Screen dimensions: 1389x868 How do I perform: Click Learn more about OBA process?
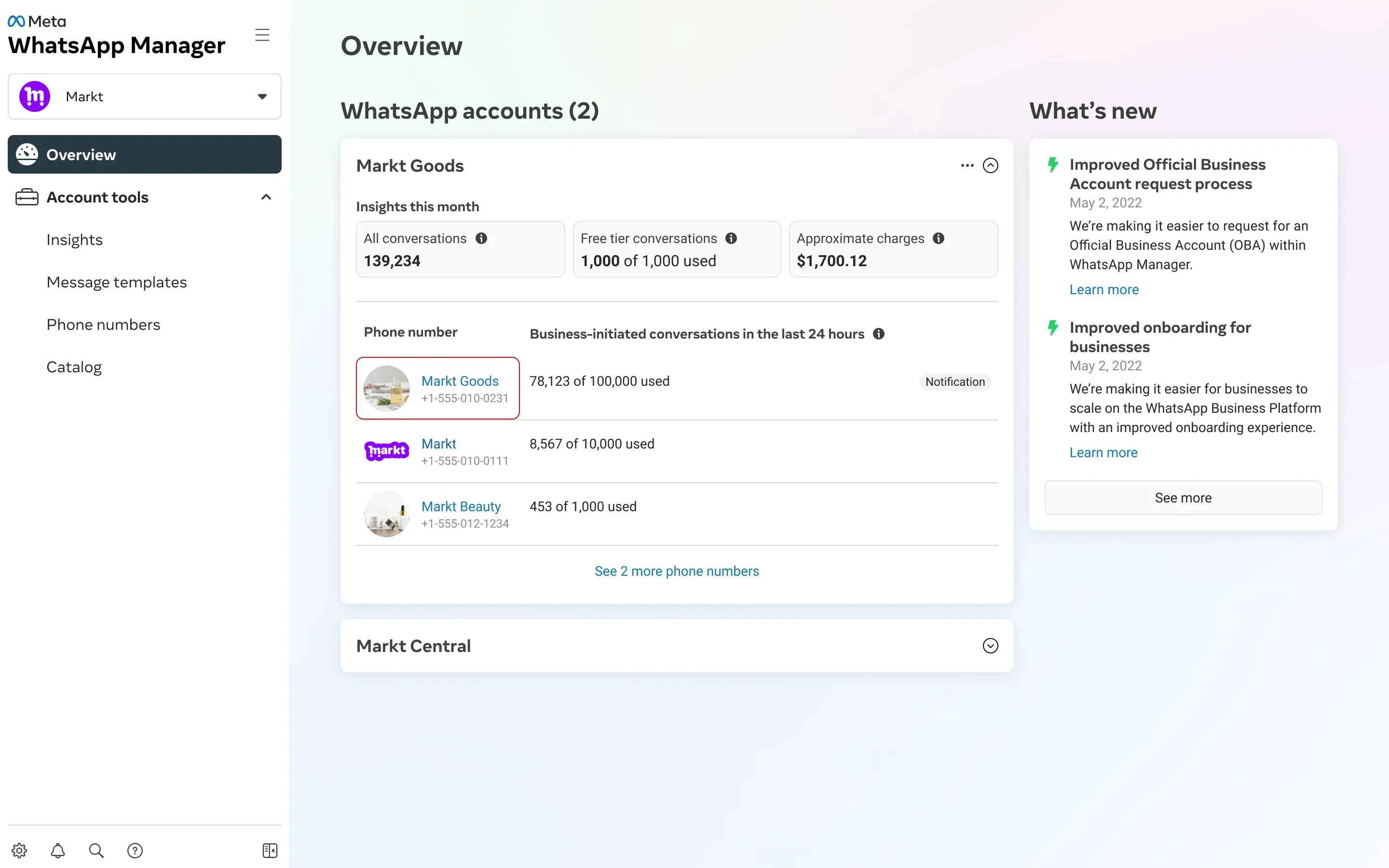pyautogui.click(x=1104, y=289)
